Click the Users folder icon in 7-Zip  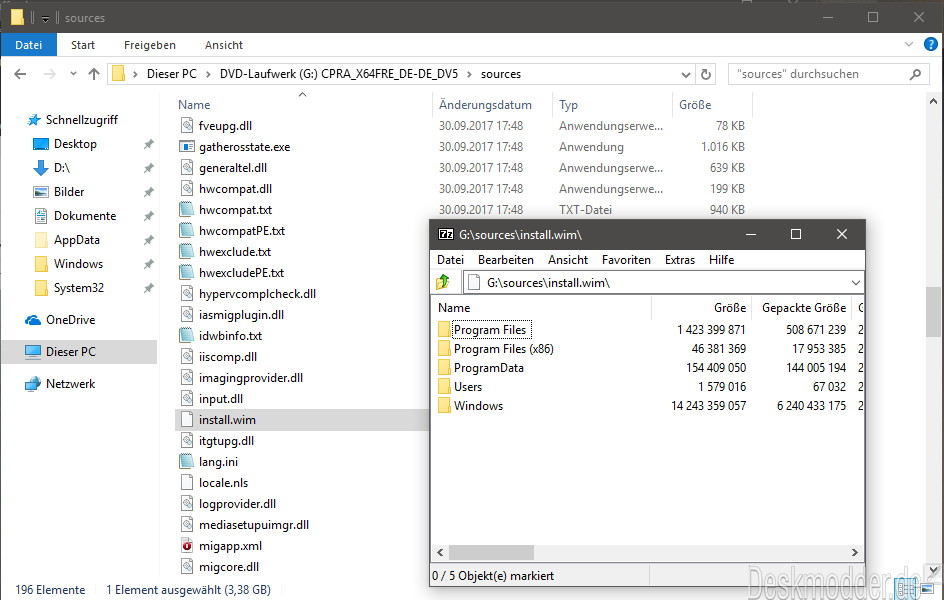click(444, 386)
